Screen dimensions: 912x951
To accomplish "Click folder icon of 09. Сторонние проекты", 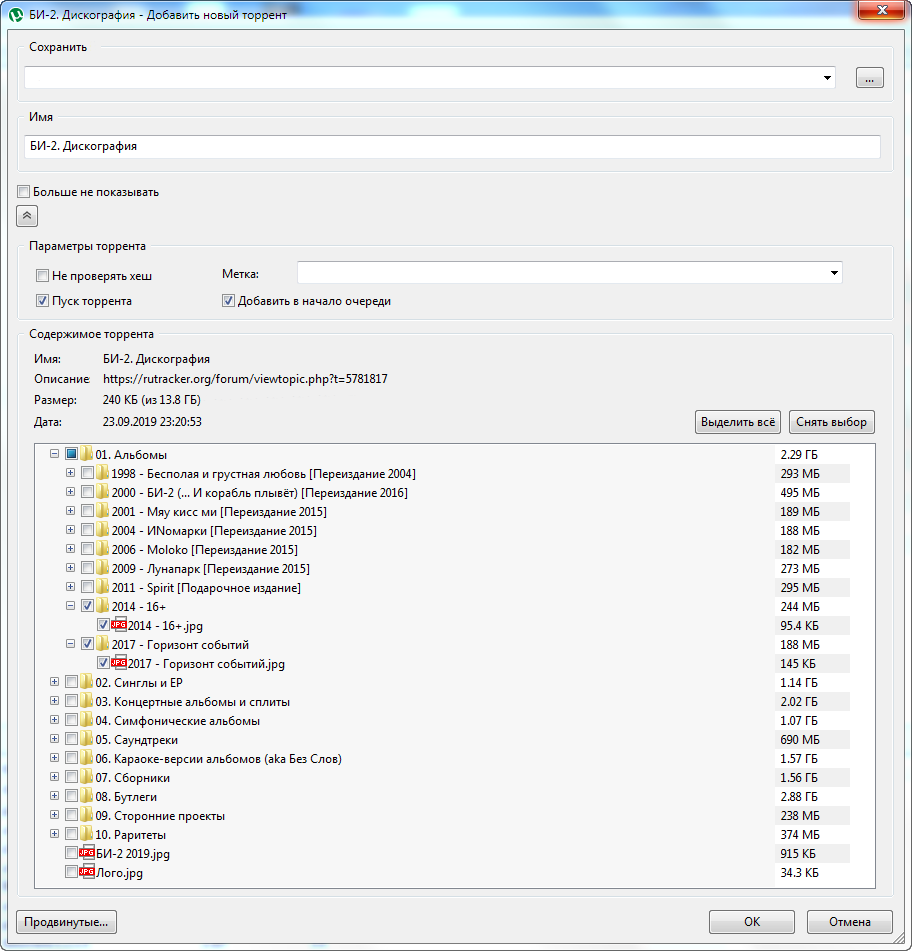I will coord(86,815).
